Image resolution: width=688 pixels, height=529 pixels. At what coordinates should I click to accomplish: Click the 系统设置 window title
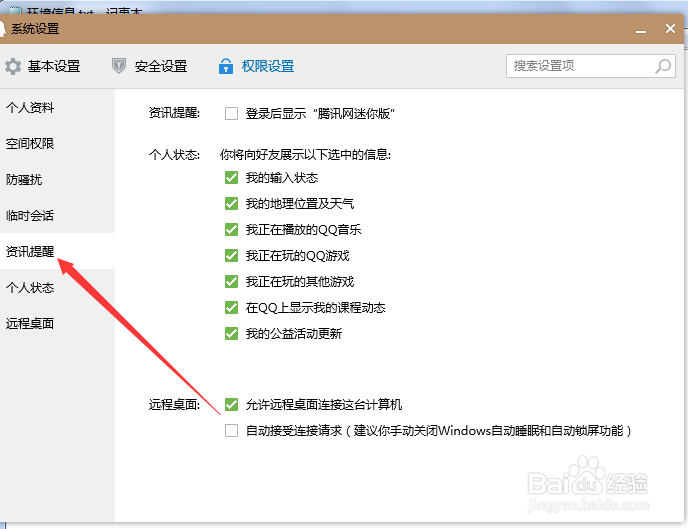pyautogui.click(x=35, y=29)
